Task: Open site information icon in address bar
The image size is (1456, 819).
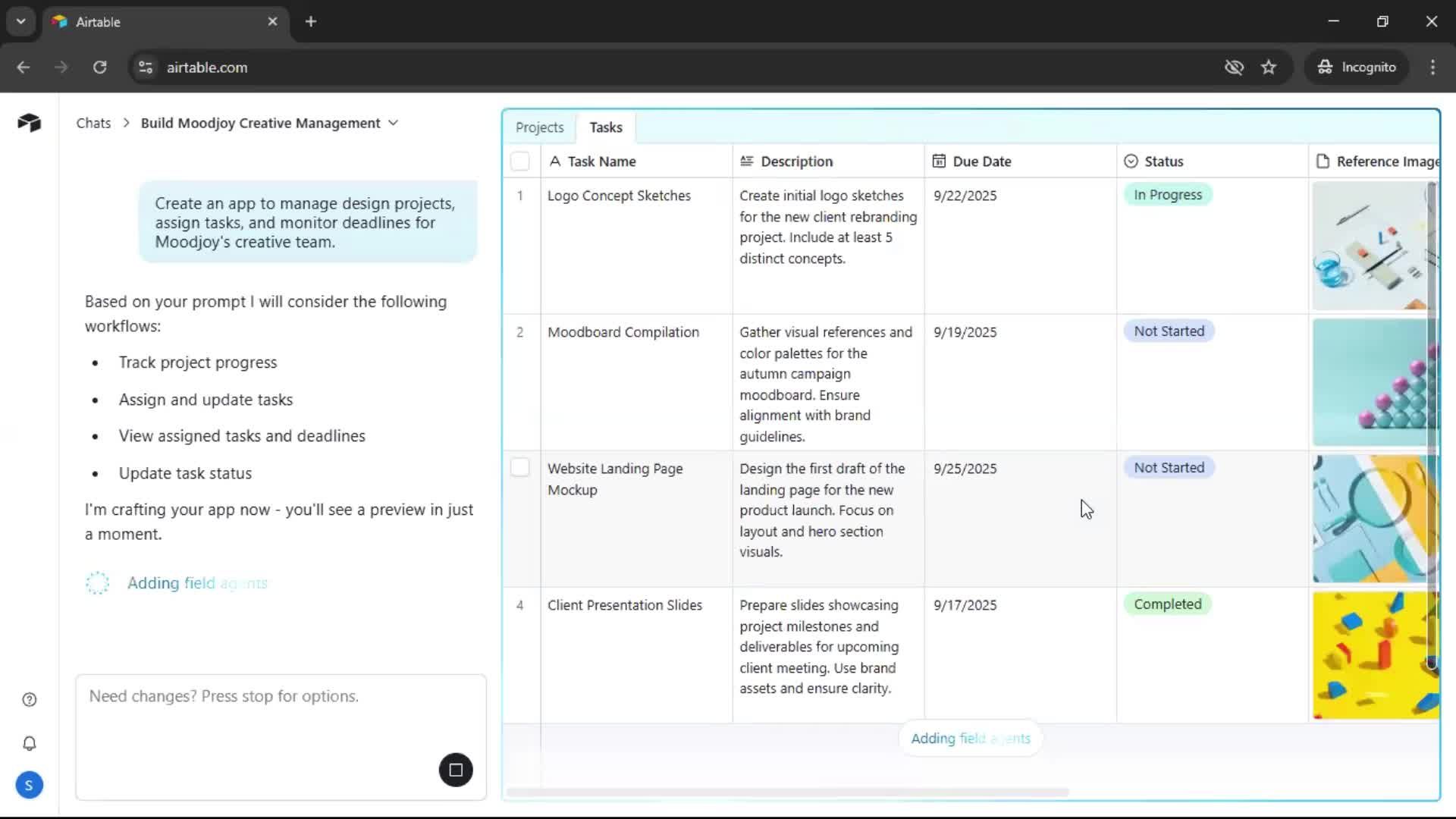Action: point(146,67)
